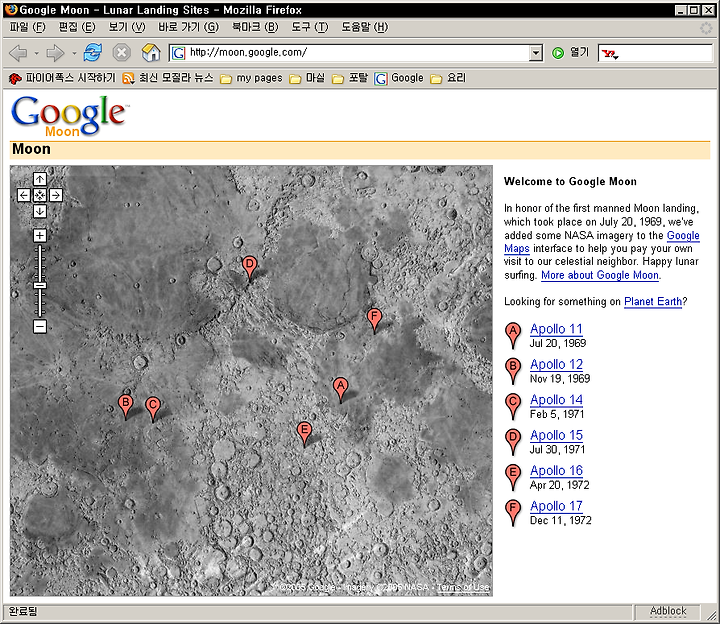This screenshot has height=624, width=720.
Task: Click the center/reset map view button
Action: pos(40,195)
